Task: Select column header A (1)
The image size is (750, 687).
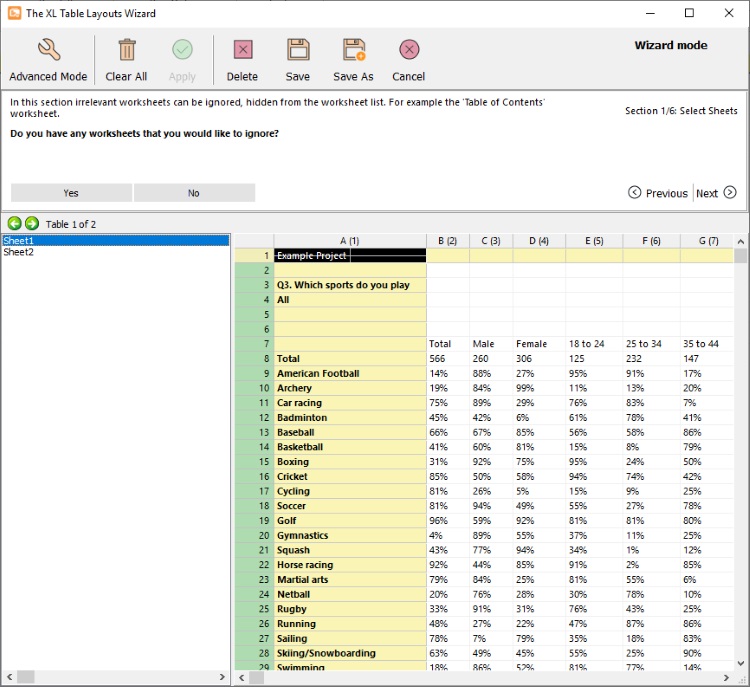Action: click(350, 241)
